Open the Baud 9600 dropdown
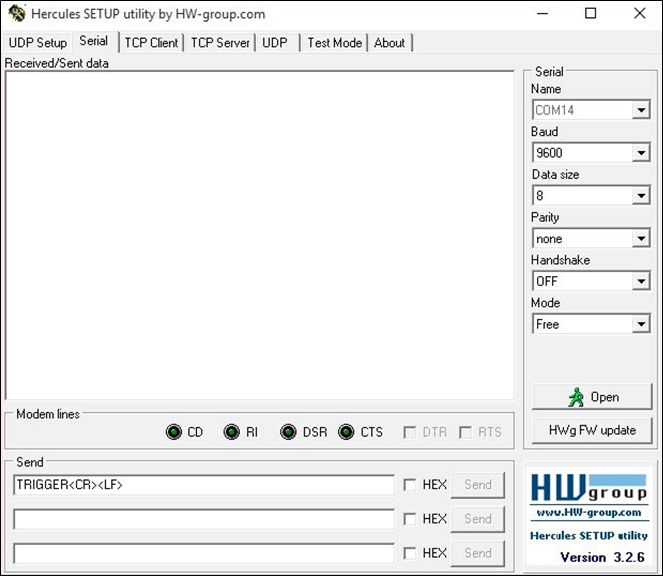Image resolution: width=663 pixels, height=576 pixels. [641, 153]
